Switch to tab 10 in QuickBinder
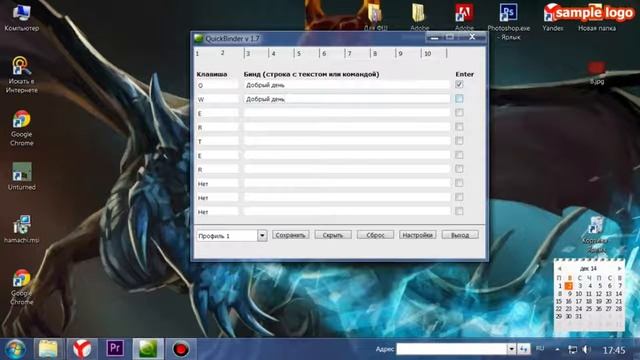 pos(428,54)
